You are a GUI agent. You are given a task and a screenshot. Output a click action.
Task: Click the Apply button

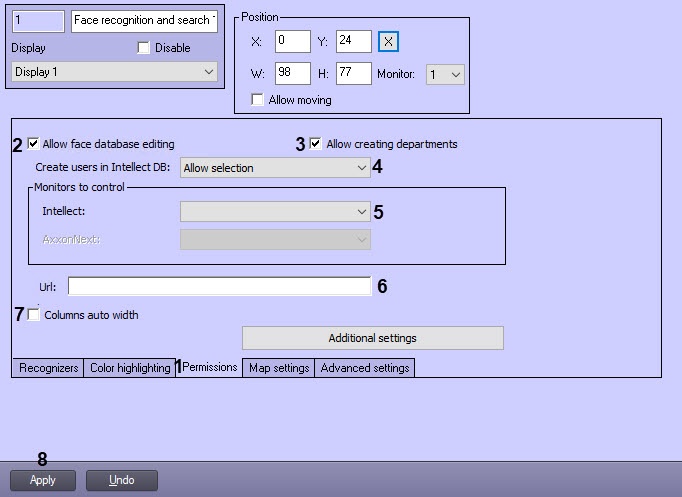[x=43, y=480]
